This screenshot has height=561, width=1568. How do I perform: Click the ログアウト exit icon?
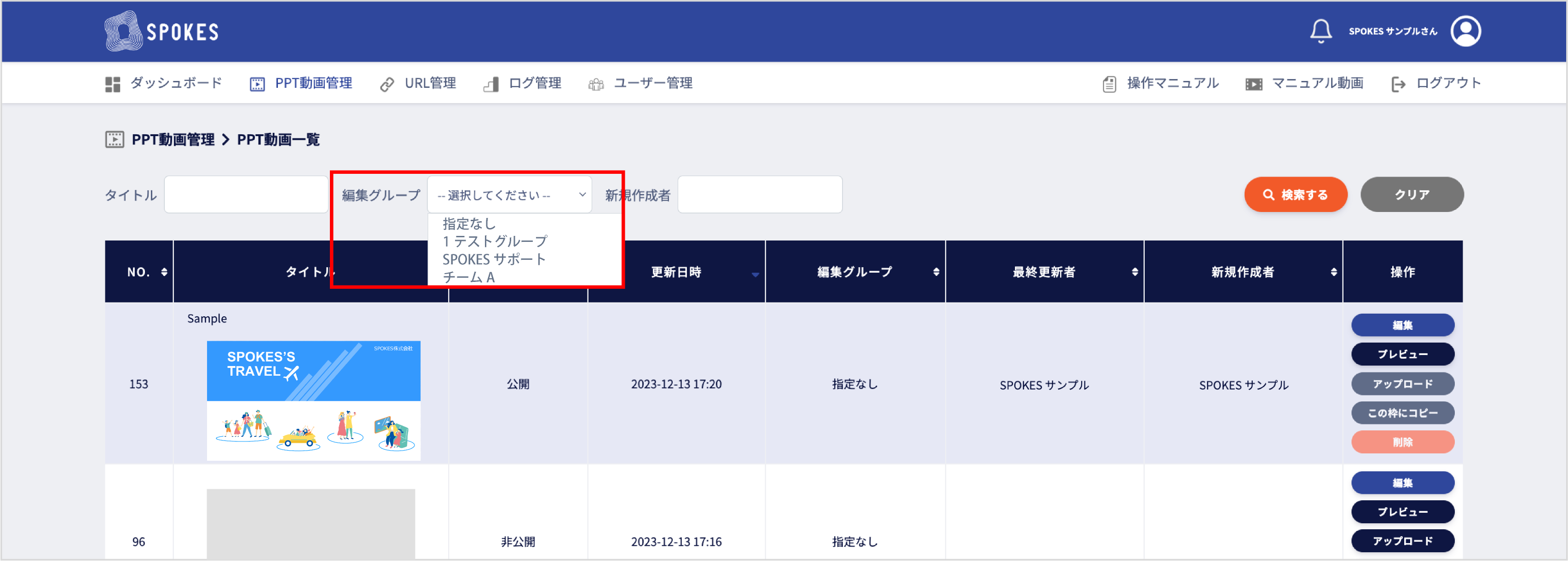(1398, 84)
